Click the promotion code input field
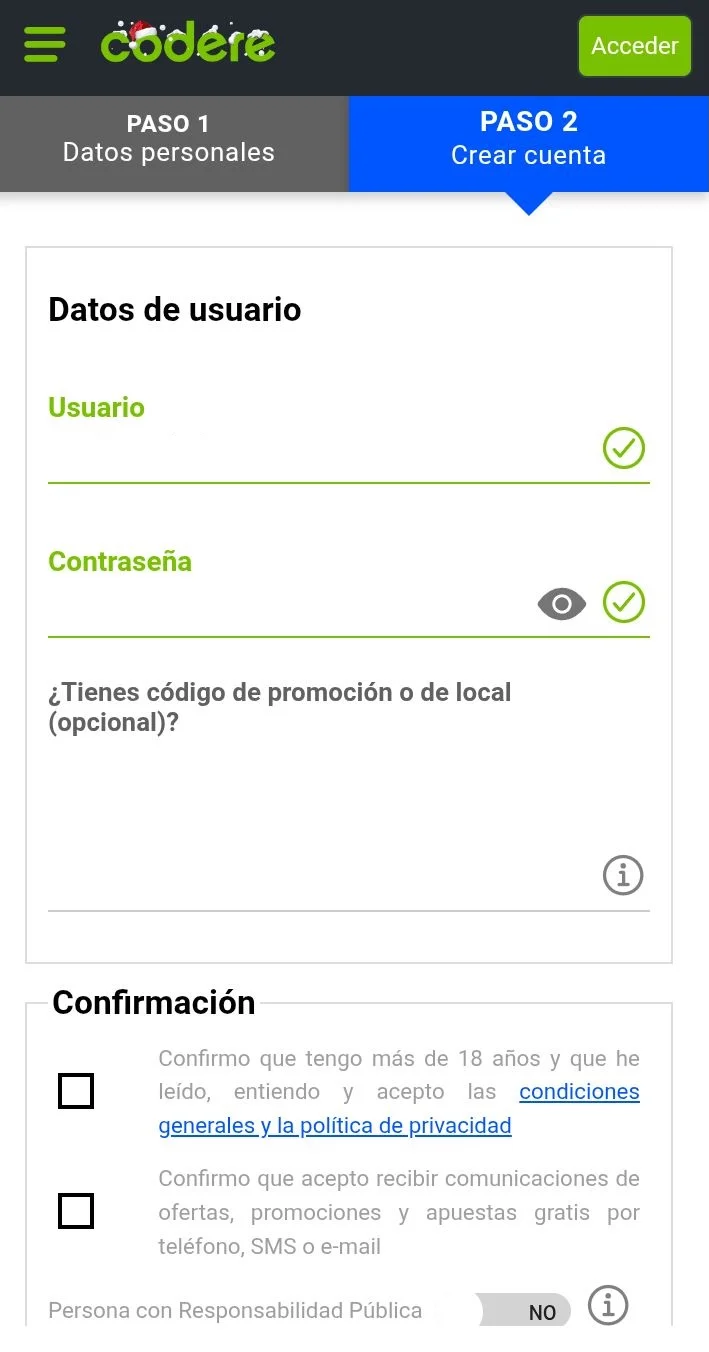Image resolution: width=709 pixels, height=1352 pixels. point(320,878)
